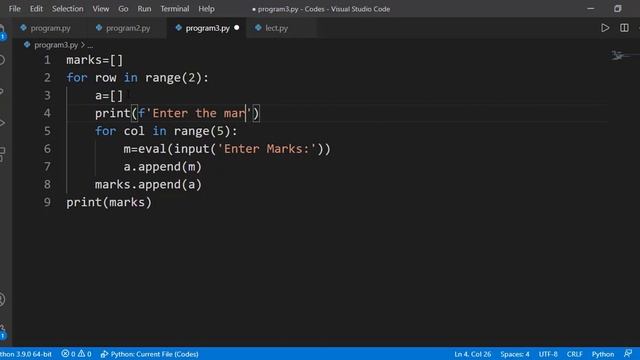
Task: Click the 'for col in range(5):' line
Action: click(166, 131)
